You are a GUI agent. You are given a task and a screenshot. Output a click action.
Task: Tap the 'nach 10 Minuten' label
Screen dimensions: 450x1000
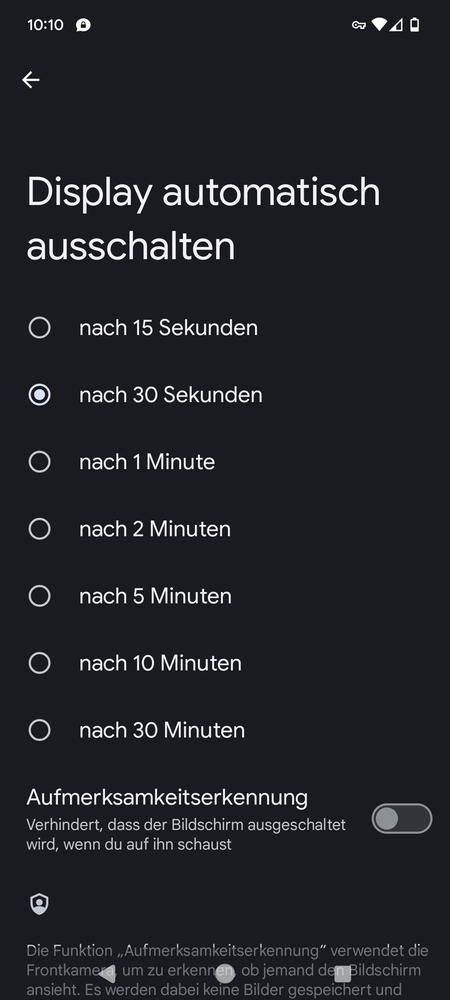(160, 663)
